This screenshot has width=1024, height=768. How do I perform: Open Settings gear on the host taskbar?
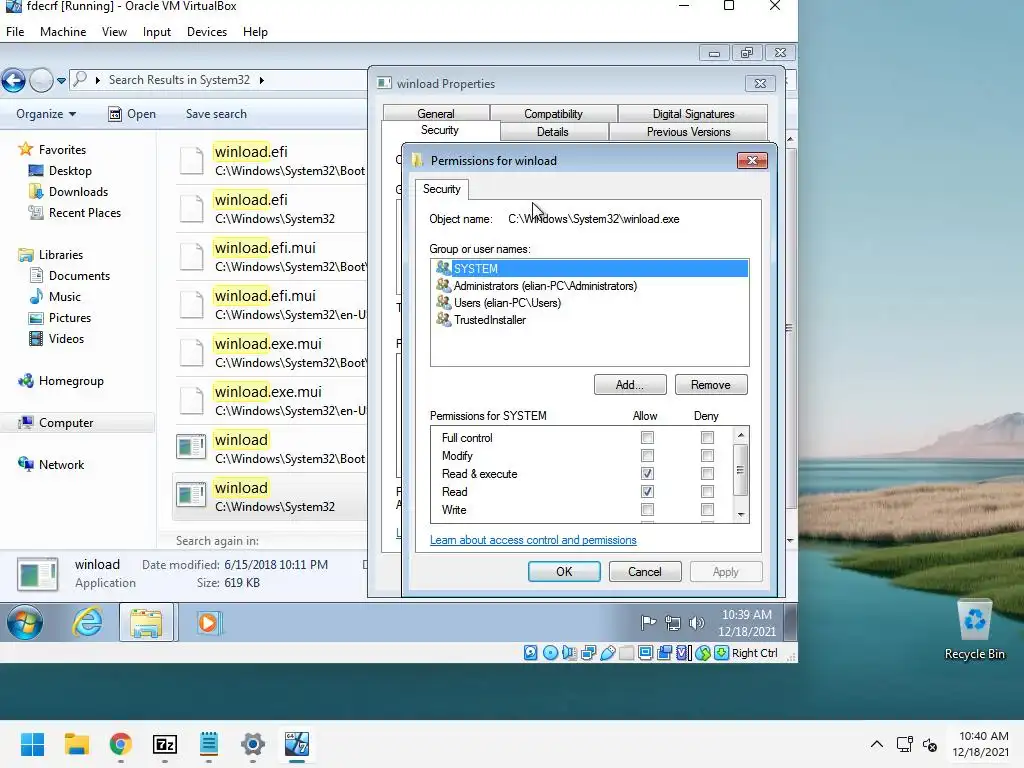[x=253, y=744]
